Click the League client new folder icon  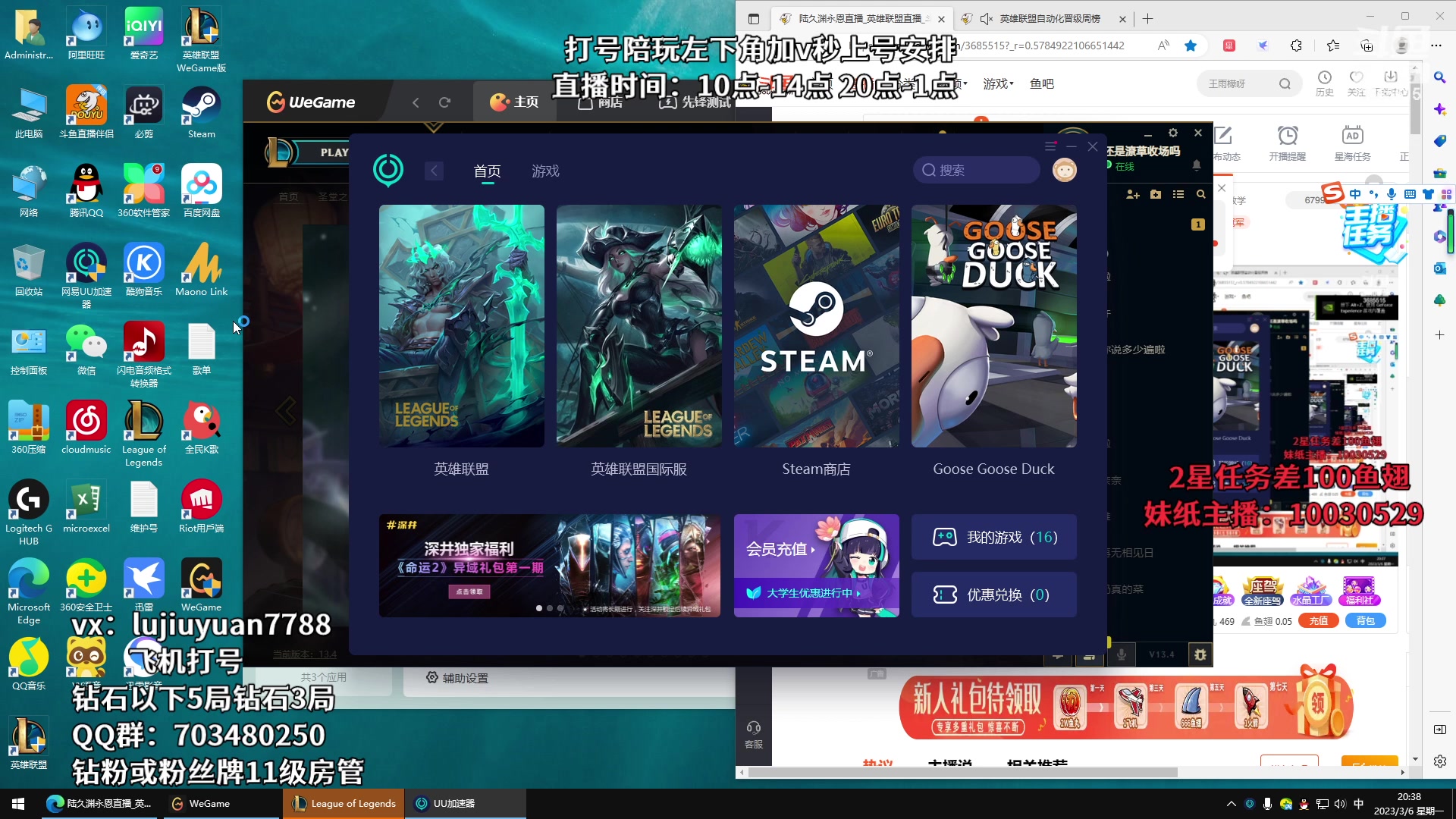click(1156, 194)
